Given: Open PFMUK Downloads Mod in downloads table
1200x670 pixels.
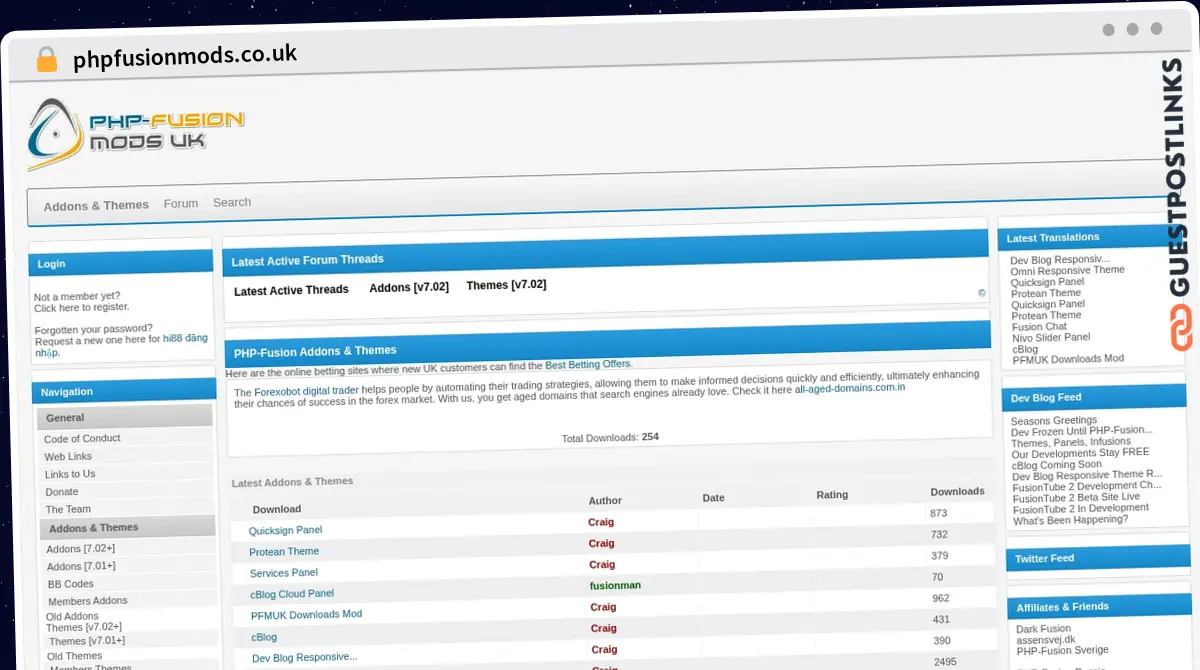Looking at the screenshot, I should pyautogui.click(x=306, y=615).
